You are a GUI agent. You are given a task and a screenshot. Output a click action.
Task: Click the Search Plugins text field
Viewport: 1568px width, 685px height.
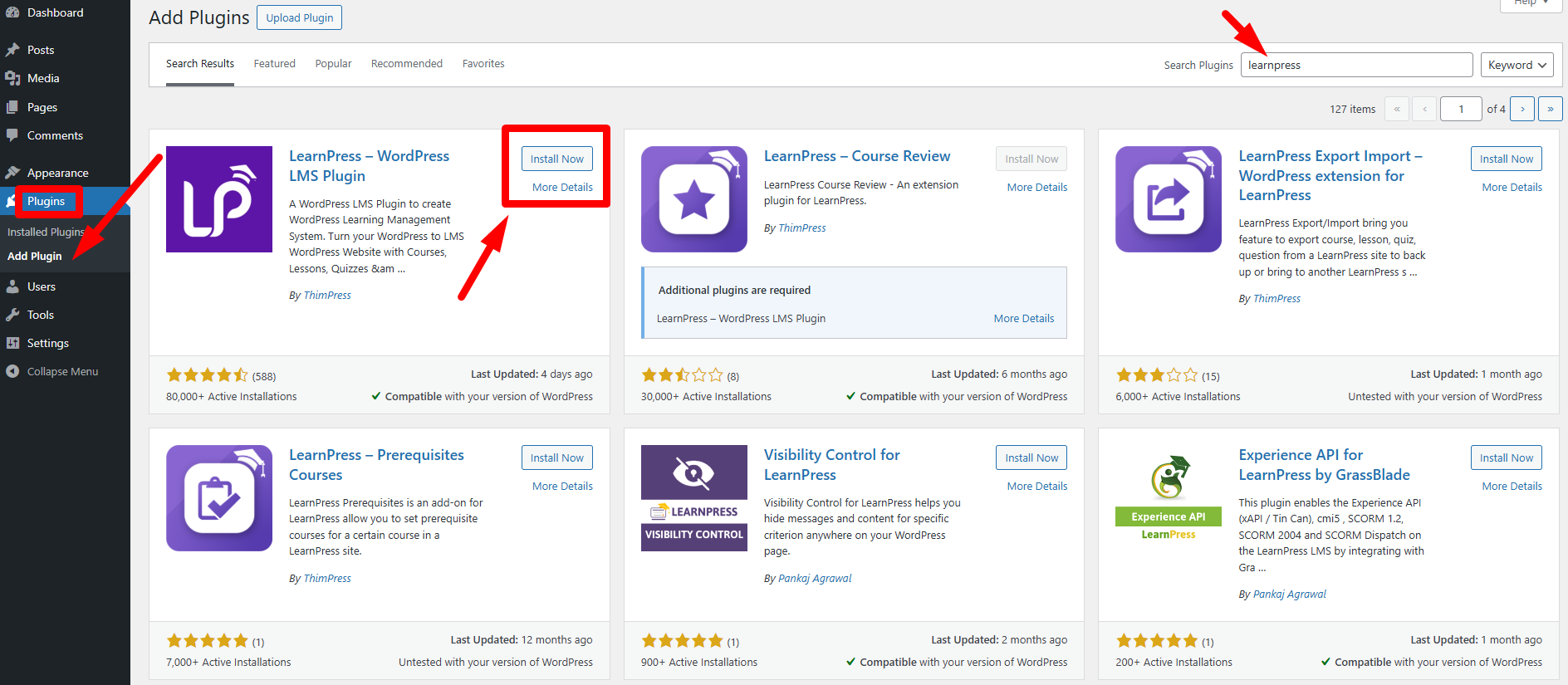[1355, 65]
